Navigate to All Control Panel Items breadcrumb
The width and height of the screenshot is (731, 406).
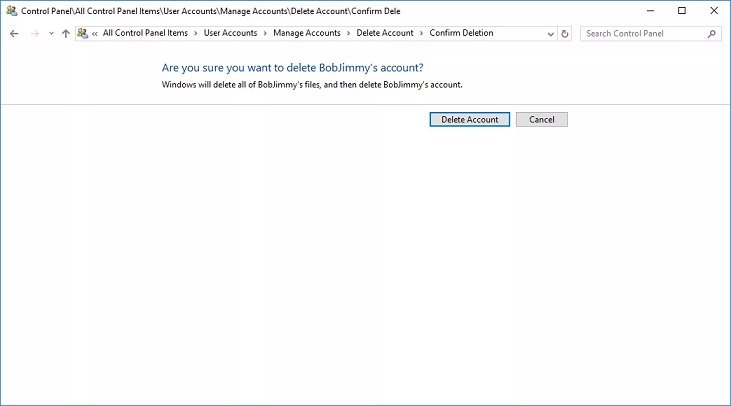(145, 33)
